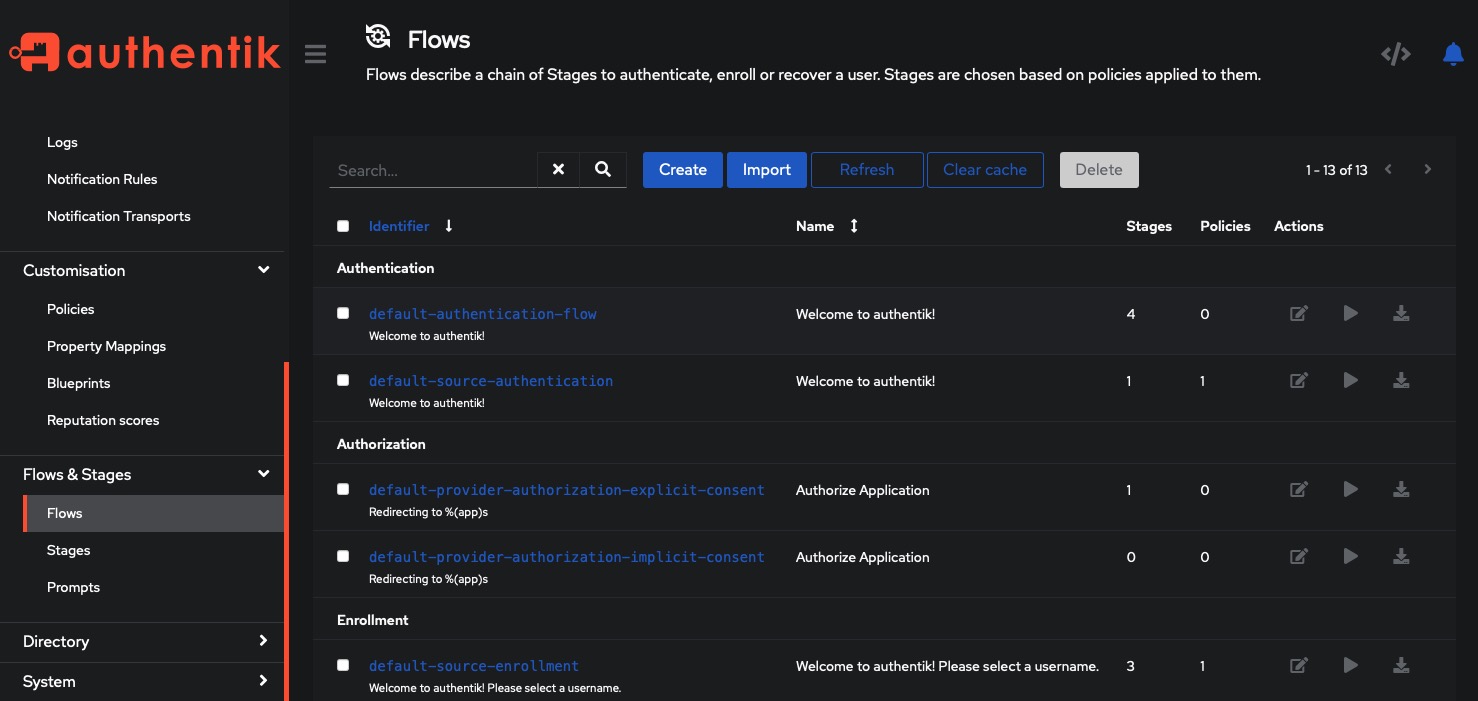This screenshot has height=701, width=1478.
Task: Open the default-authentication-flow link
Action: [483, 313]
